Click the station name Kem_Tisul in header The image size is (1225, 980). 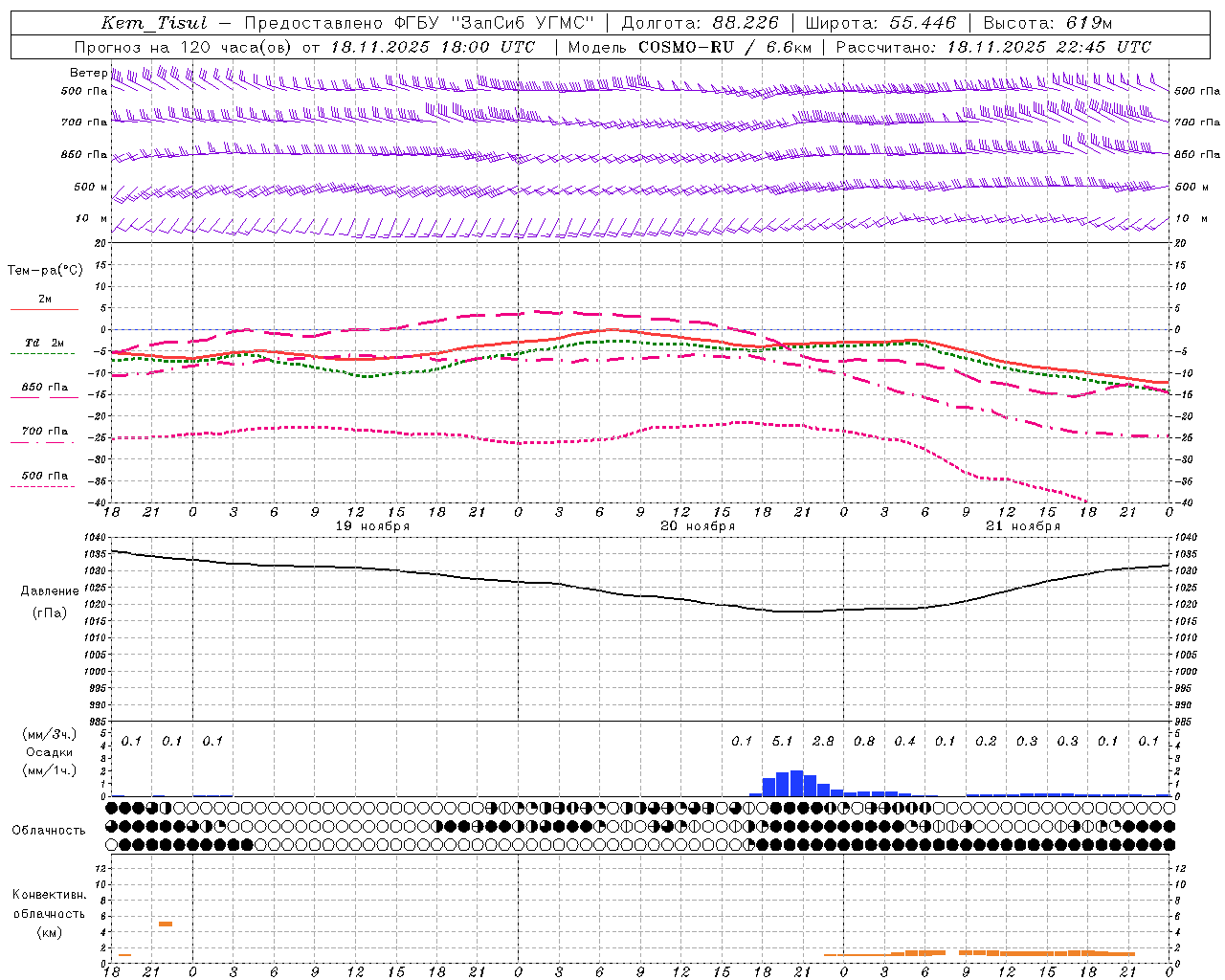(154, 23)
